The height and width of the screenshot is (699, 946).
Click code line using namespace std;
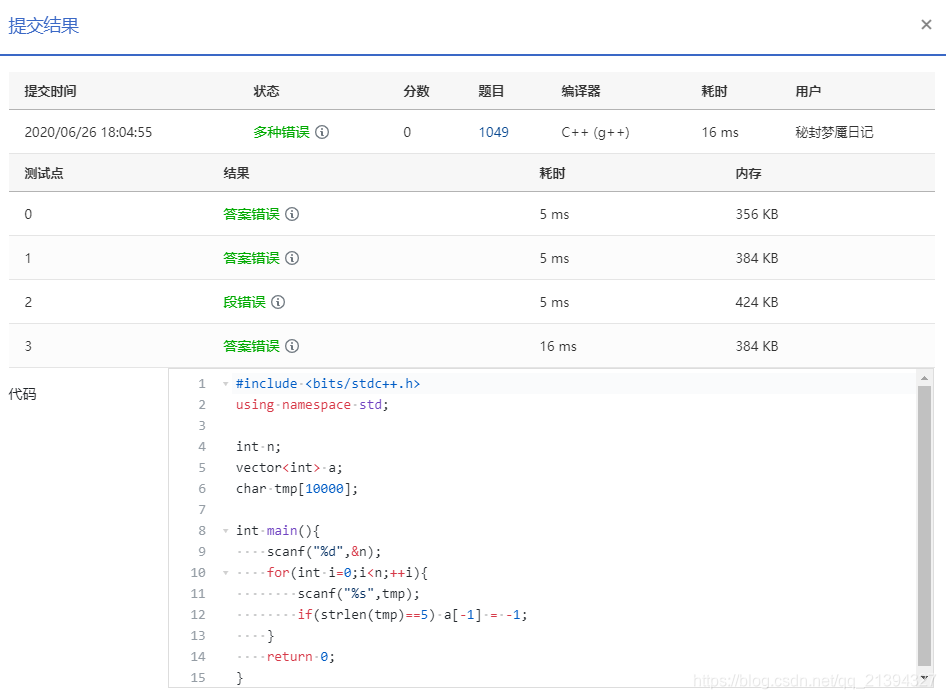tap(312, 405)
